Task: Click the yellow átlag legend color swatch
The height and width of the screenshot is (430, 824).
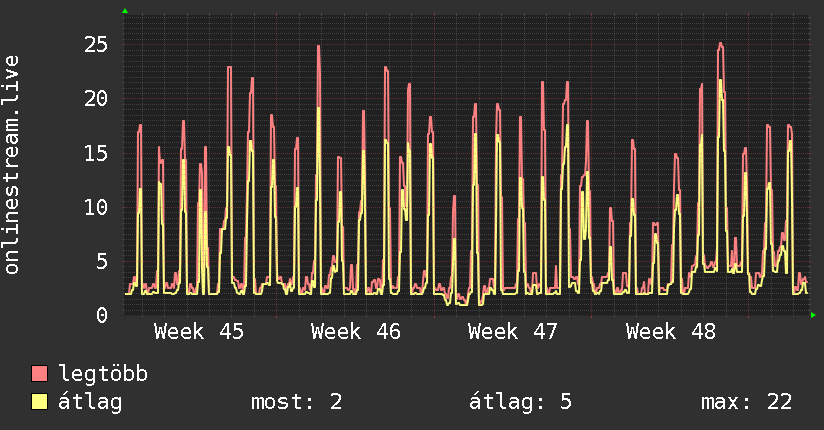Action: pos(39,401)
